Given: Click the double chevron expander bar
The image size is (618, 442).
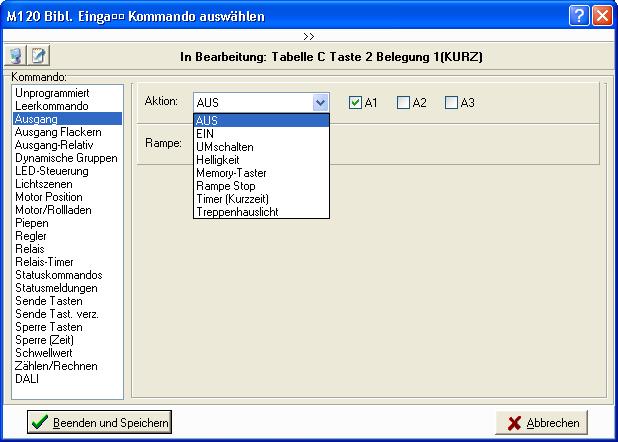Looking at the screenshot, I should [x=309, y=35].
